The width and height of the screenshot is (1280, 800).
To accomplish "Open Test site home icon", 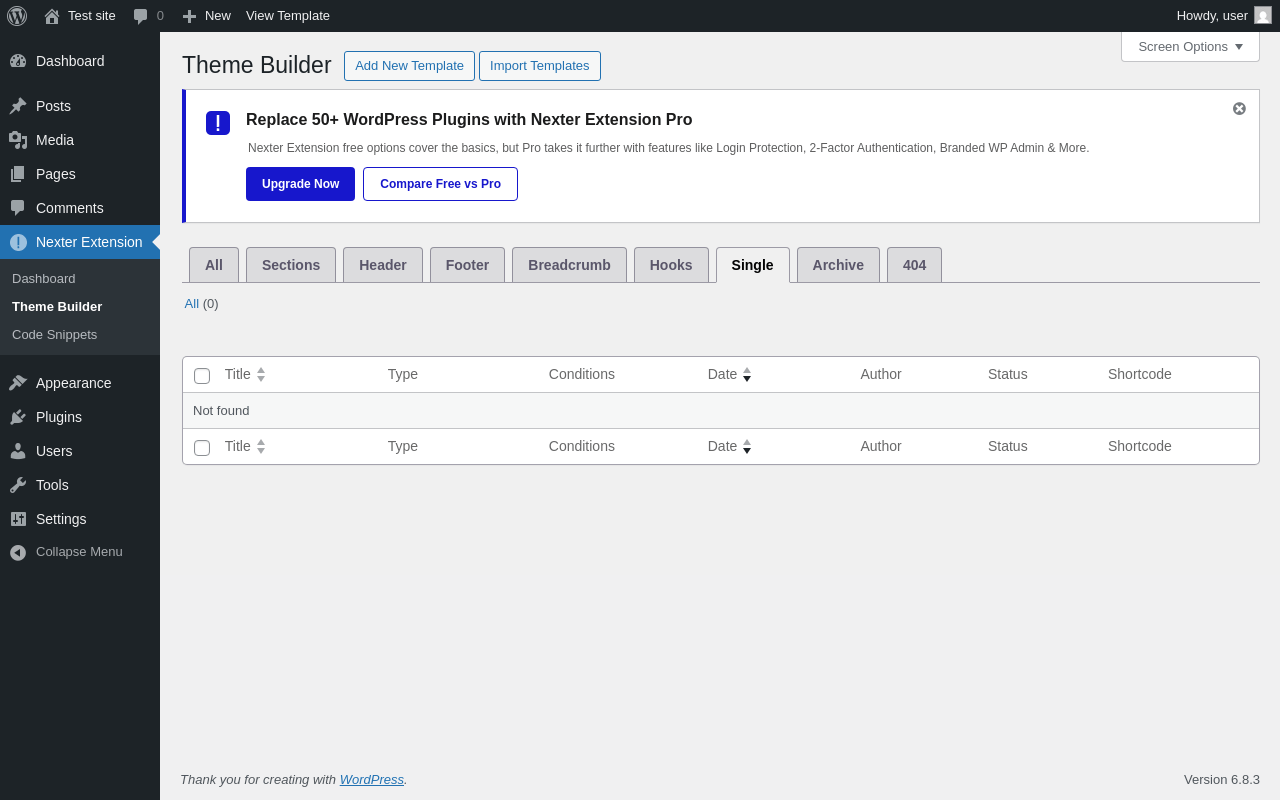I will (x=52, y=16).
